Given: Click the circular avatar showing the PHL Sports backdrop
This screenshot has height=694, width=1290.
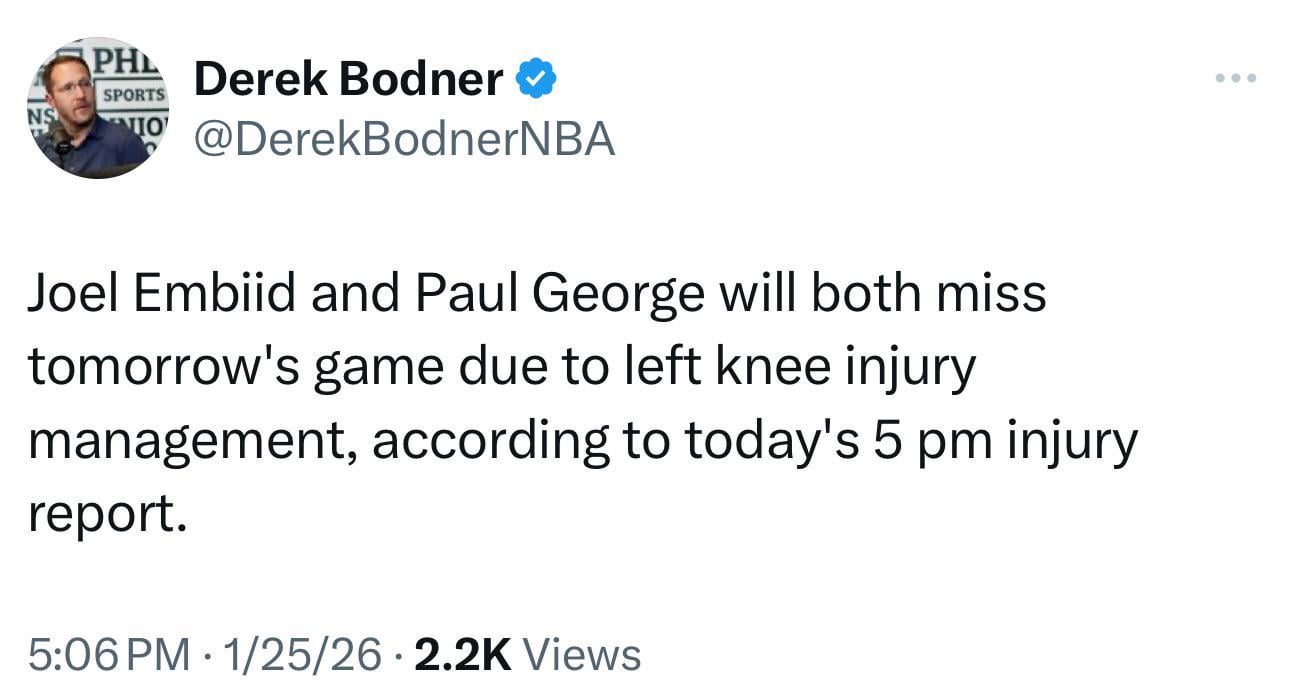Looking at the screenshot, I should [x=96, y=103].
